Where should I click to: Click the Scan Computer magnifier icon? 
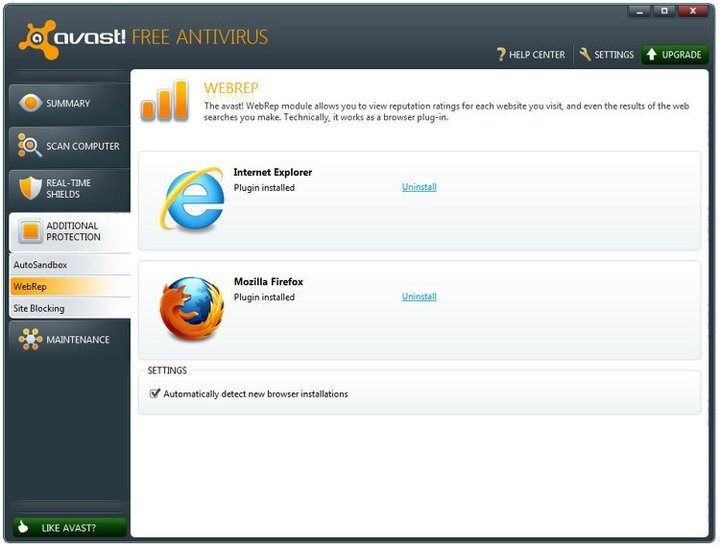pyautogui.click(x=29, y=145)
